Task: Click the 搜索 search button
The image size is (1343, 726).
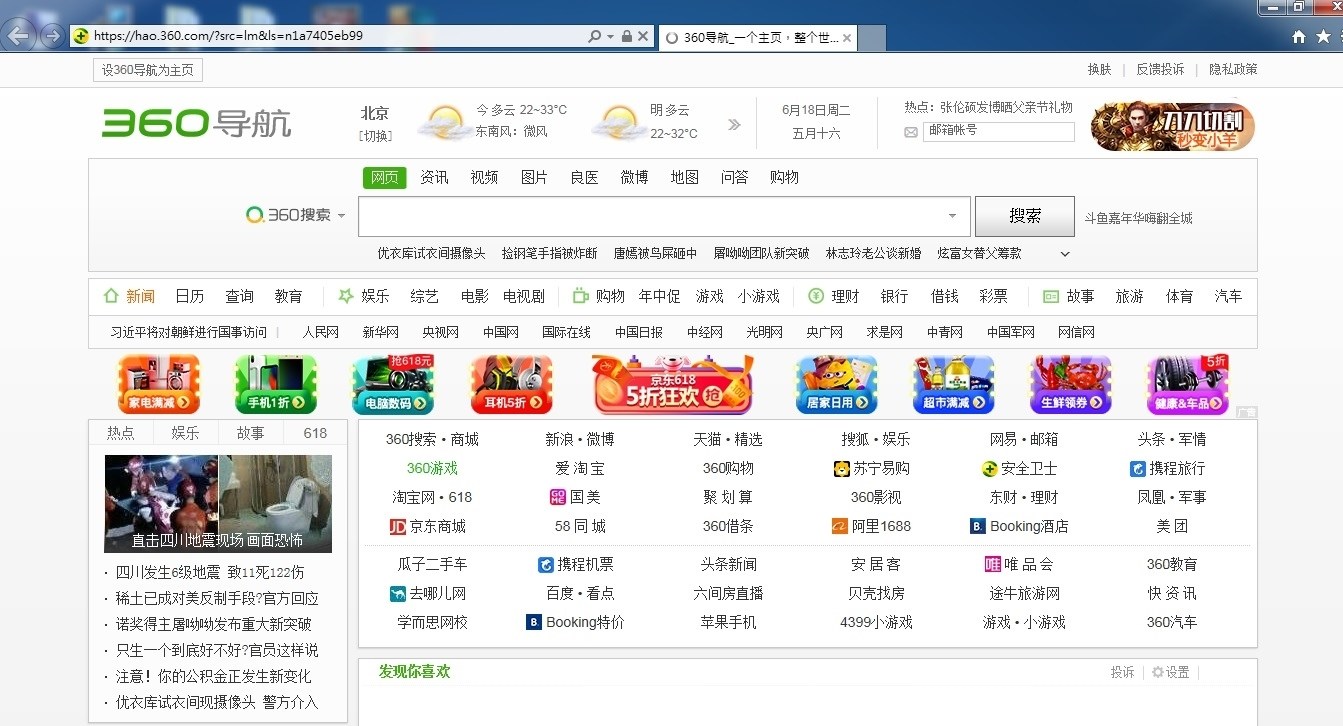Action: pyautogui.click(x=1024, y=215)
